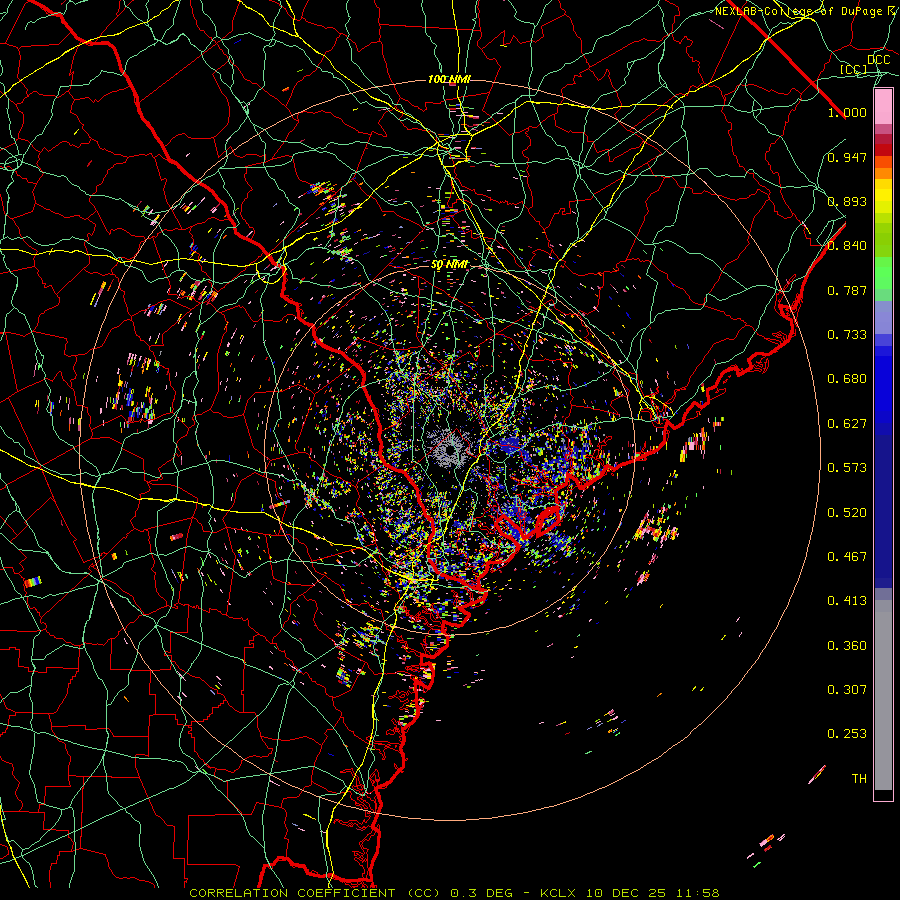Viewport: 900px width, 900px height.
Task: Click the CORRELATION COEFFICIENT (CC) footer title
Action: pyautogui.click(x=315, y=893)
